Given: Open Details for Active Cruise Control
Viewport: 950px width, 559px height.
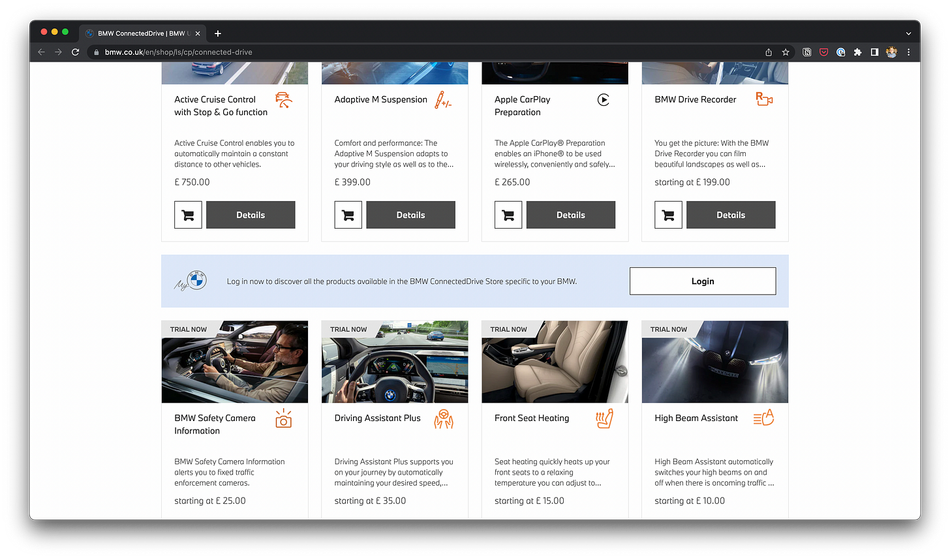Looking at the screenshot, I should [x=250, y=215].
